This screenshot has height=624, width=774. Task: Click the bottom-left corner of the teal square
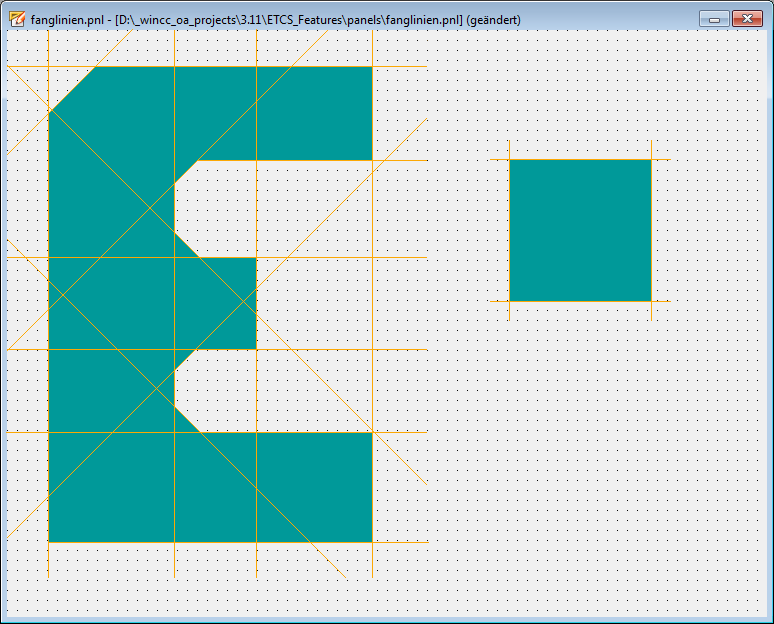(x=510, y=300)
